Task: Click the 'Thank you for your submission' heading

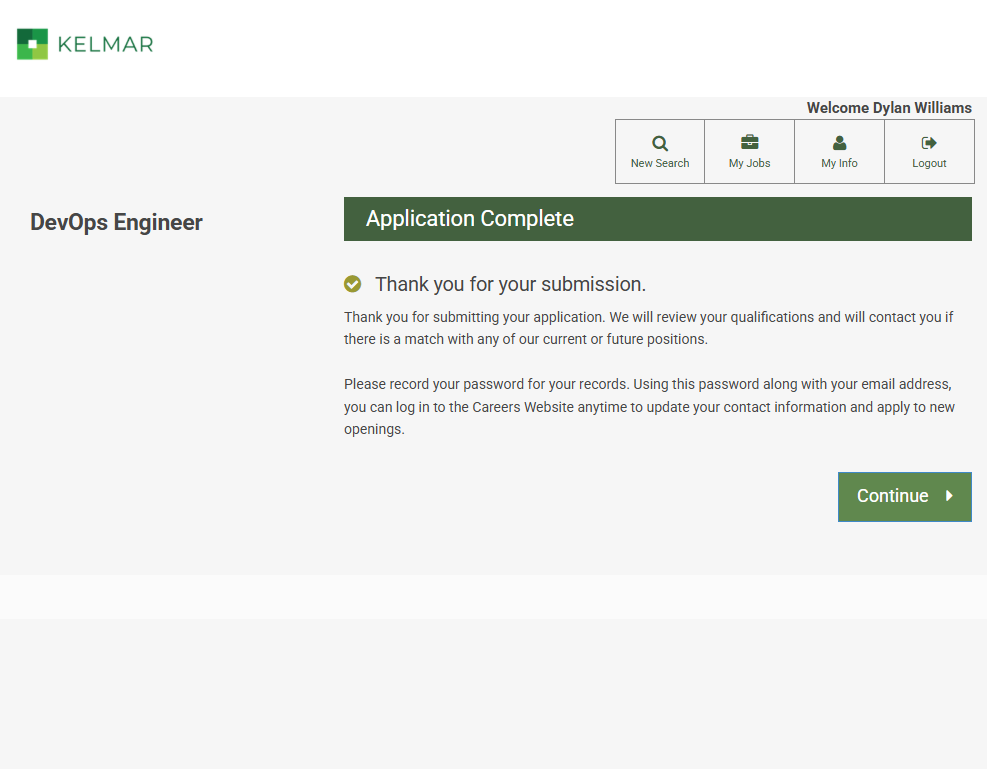Action: (510, 284)
